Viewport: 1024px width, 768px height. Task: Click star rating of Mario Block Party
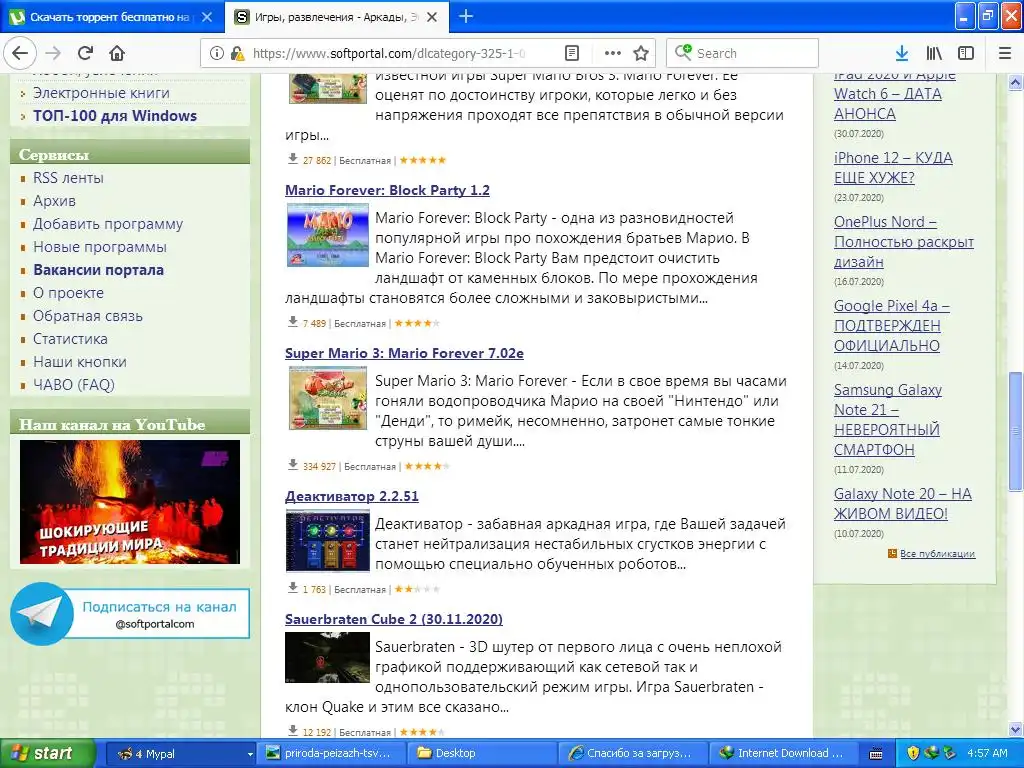[x=417, y=323]
